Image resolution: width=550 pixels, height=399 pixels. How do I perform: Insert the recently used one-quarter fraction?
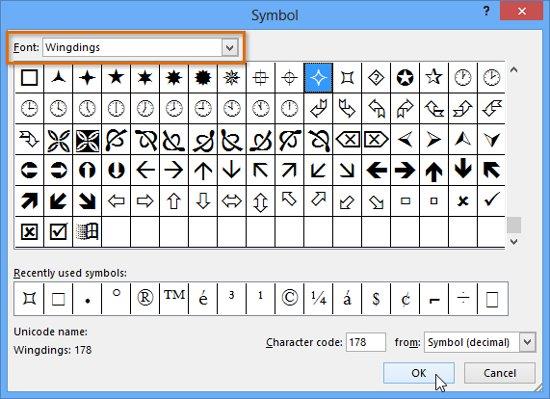[x=318, y=298]
